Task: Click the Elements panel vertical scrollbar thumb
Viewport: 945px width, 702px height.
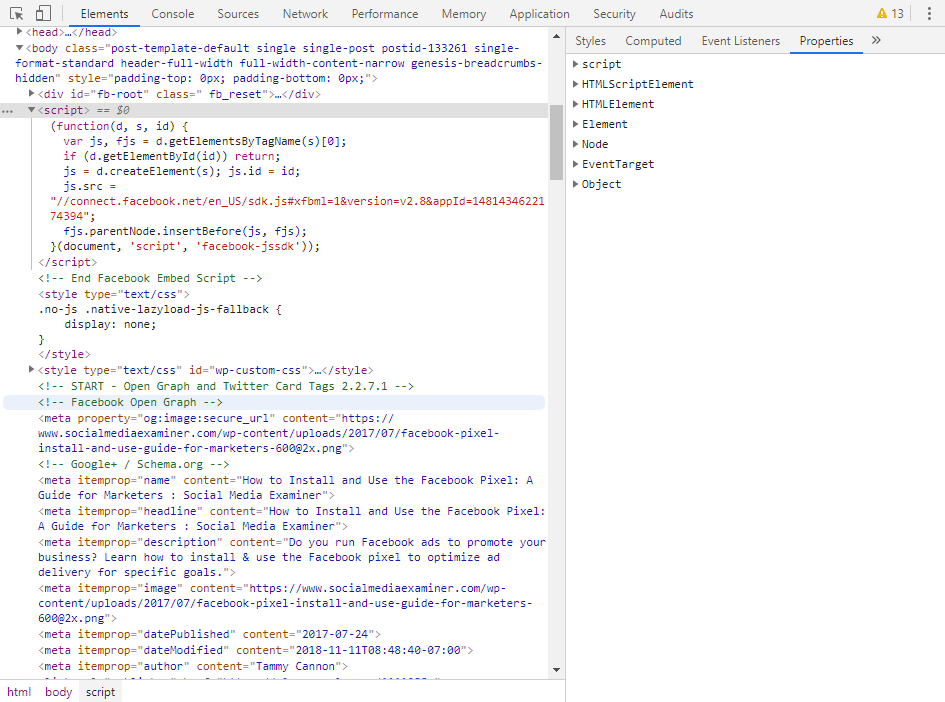Action: [556, 140]
